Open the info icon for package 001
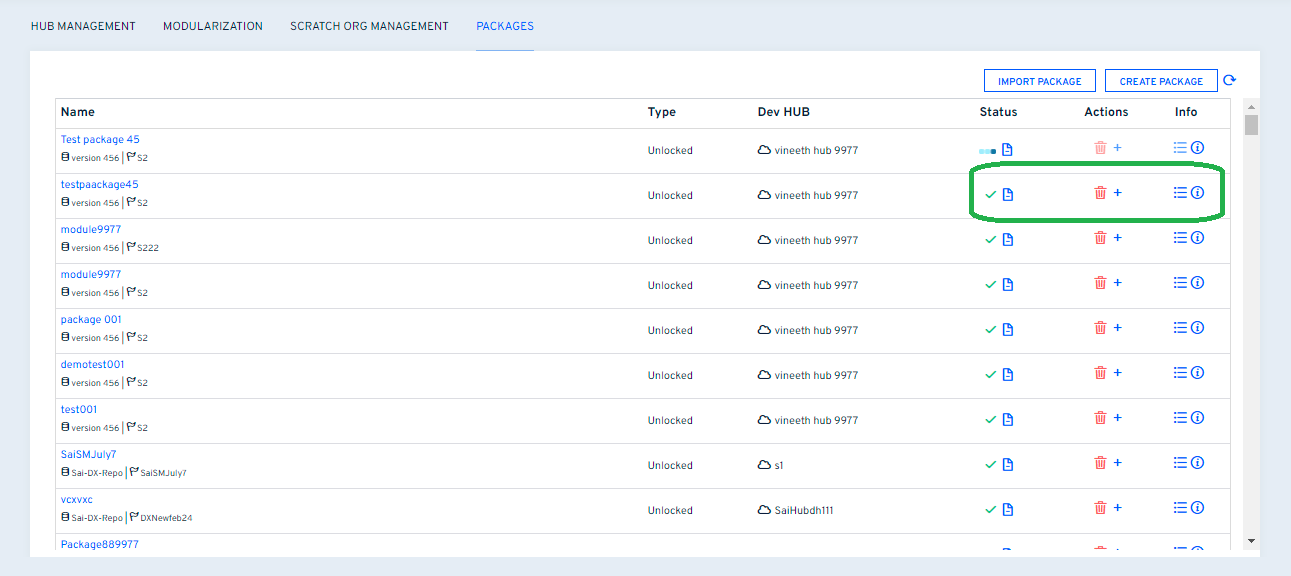The height and width of the screenshot is (576, 1291). [1198, 327]
